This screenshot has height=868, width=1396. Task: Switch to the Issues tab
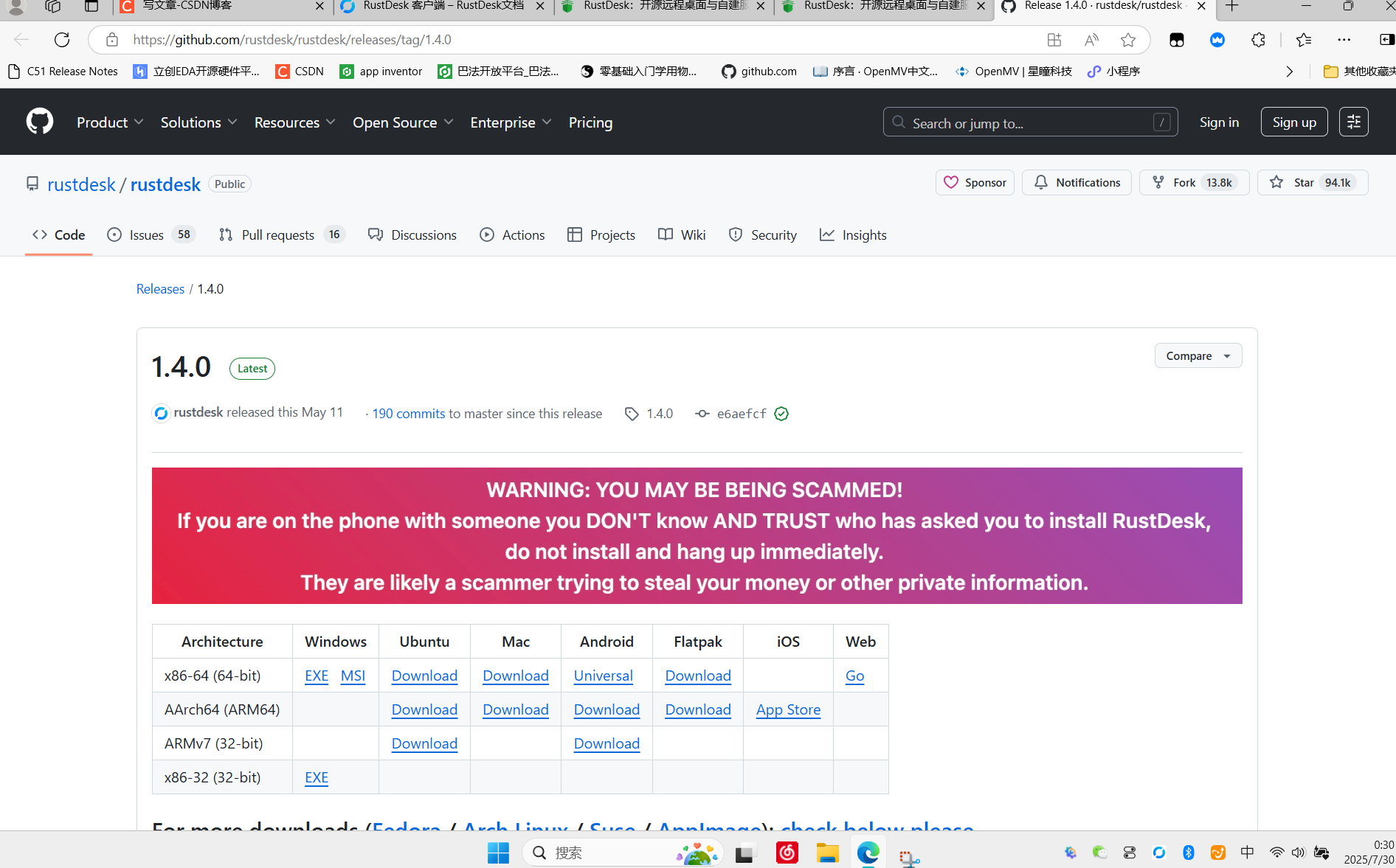pyautogui.click(x=151, y=235)
